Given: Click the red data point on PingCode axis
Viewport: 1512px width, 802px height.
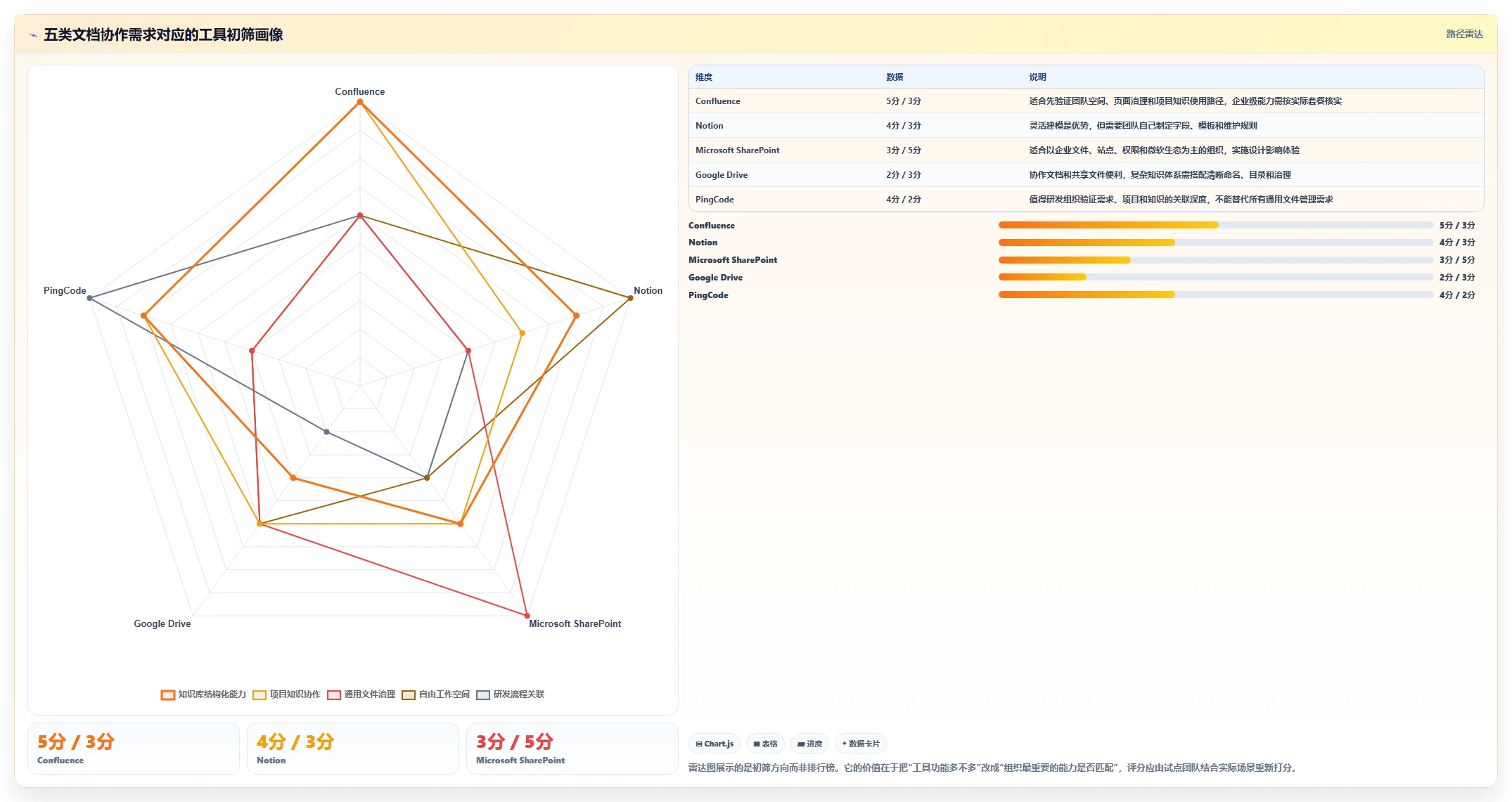Looking at the screenshot, I should coord(252,350).
